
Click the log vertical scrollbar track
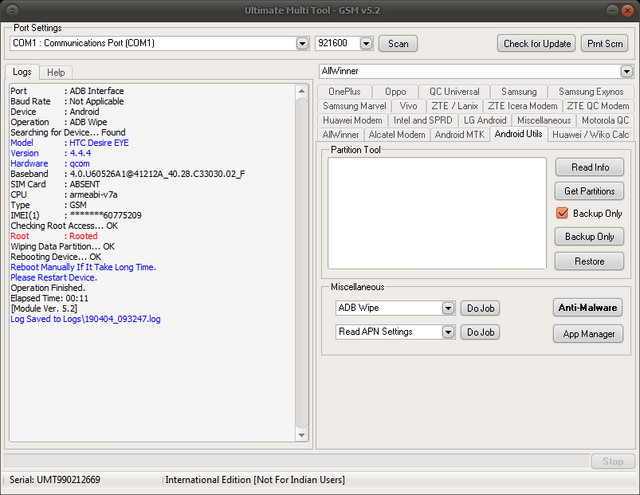click(302, 263)
